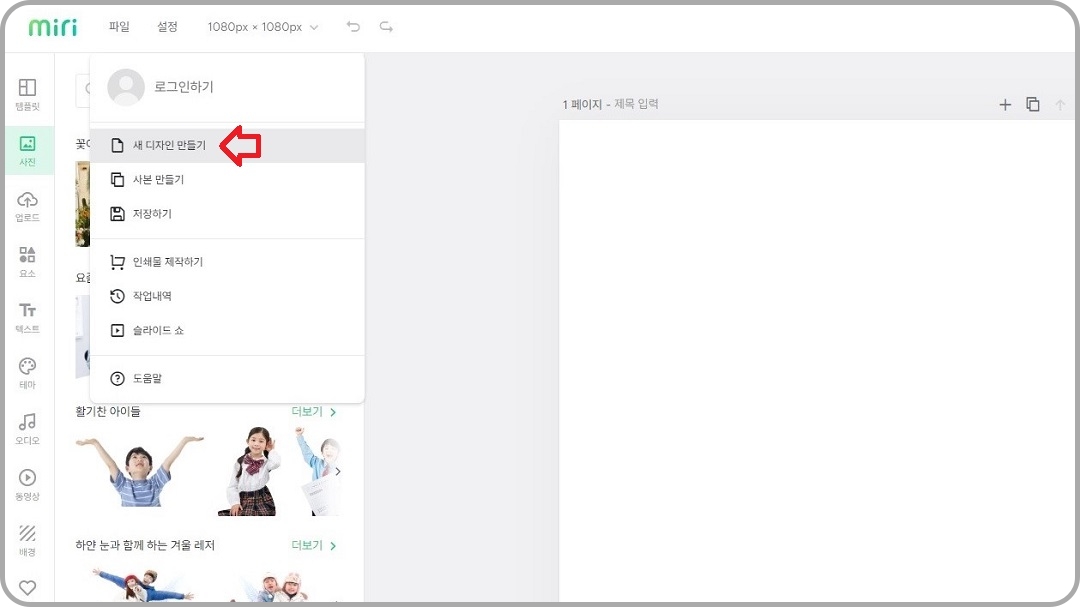1080x607 pixels.
Task: Click the move page up arrow
Action: [x=1060, y=105]
